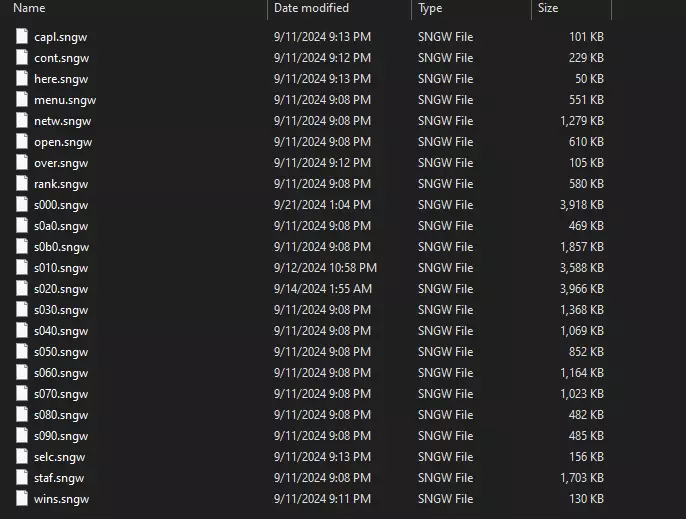Sort files by the Name column
Image resolution: width=686 pixels, height=519 pixels.
[30, 8]
